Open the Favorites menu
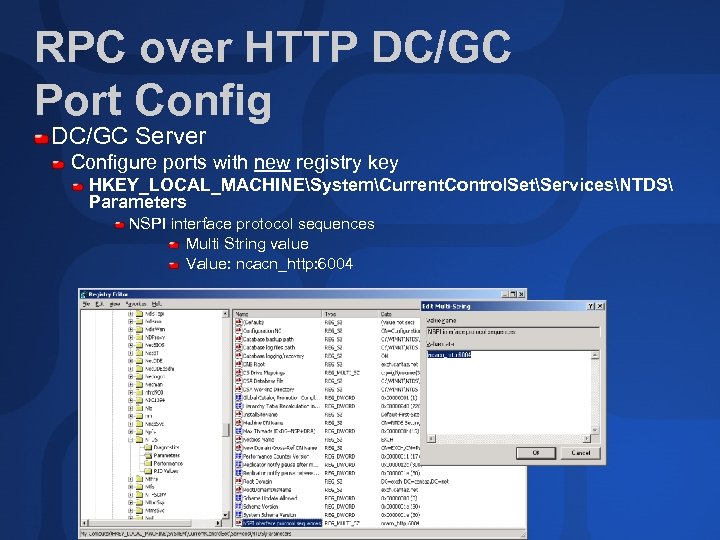720x540 pixels. coord(136,304)
